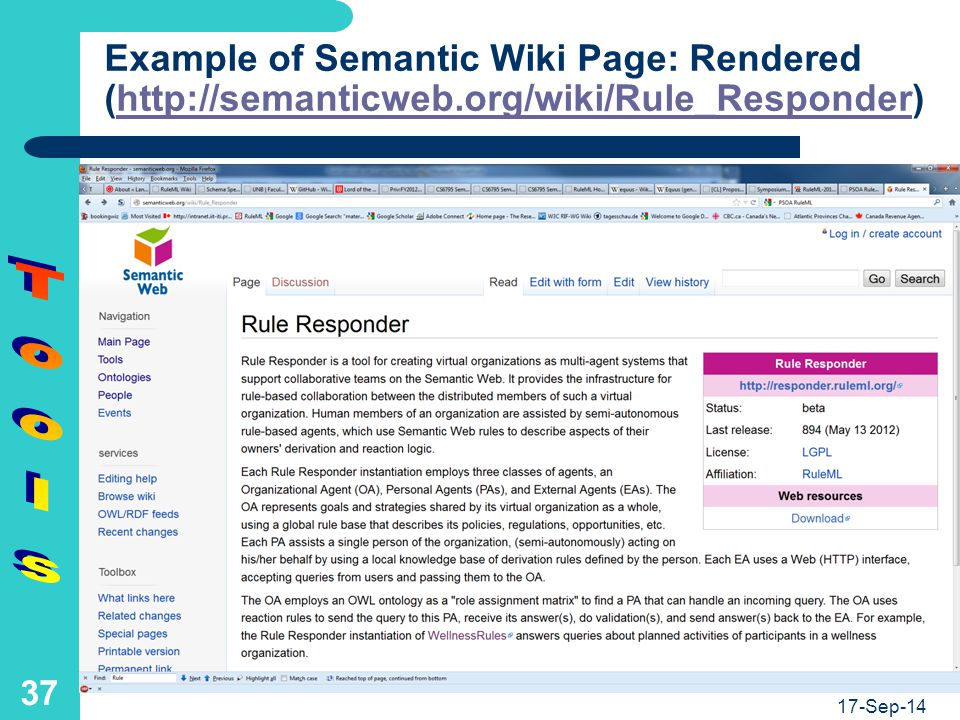Open What links here link
This screenshot has width=960, height=720.
[x=136, y=598]
